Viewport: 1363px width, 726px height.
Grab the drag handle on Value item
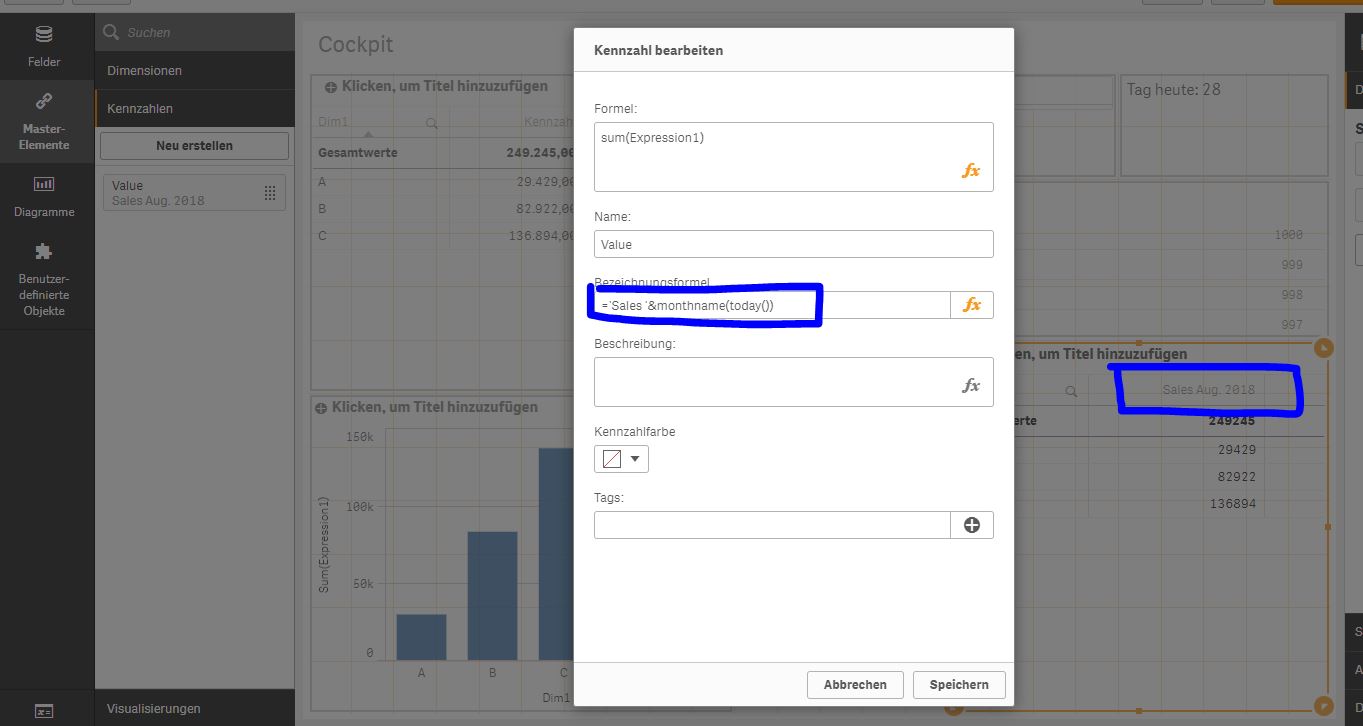tap(270, 193)
